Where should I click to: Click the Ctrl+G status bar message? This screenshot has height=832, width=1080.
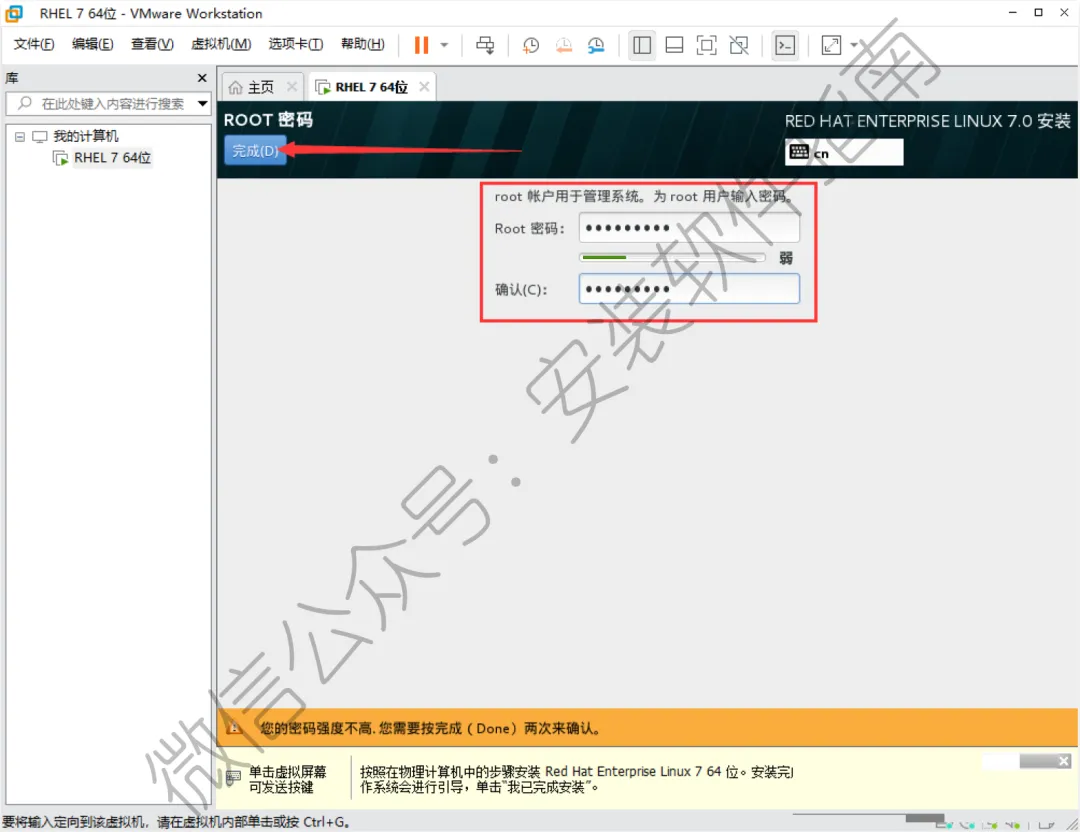[x=176, y=822]
